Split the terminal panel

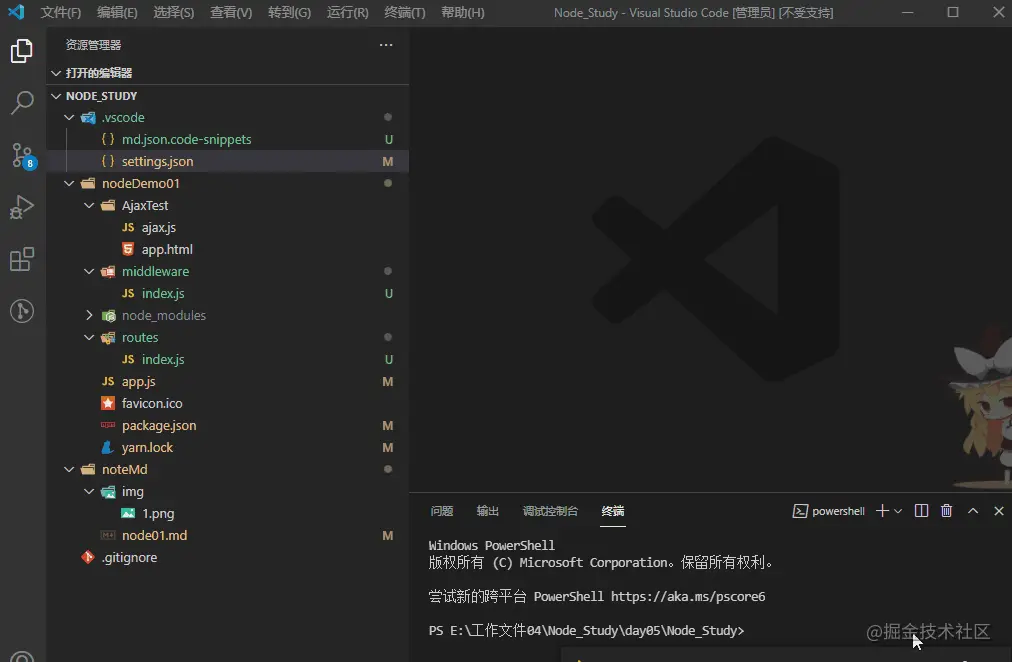pos(921,511)
